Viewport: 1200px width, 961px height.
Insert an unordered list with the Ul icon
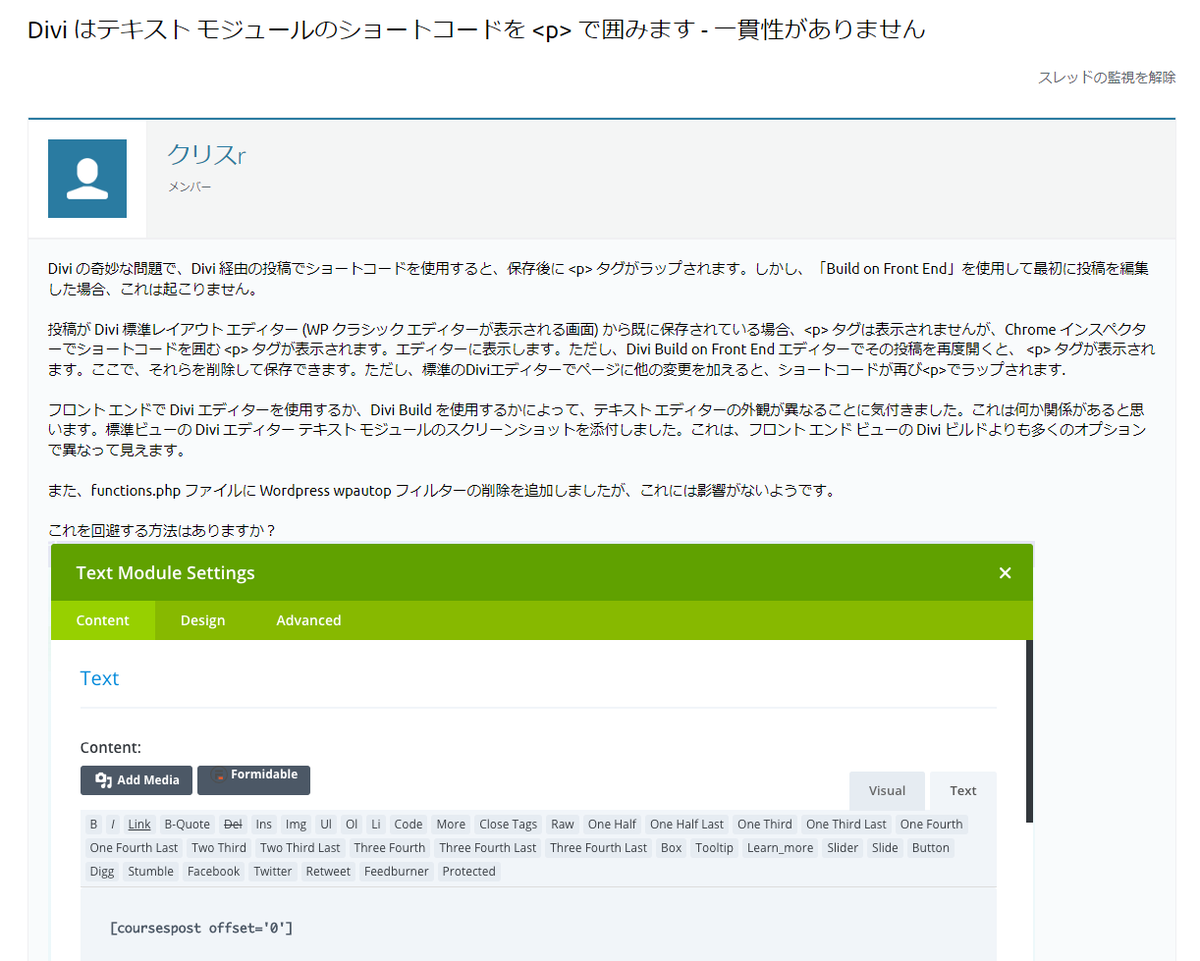pyautogui.click(x=325, y=824)
